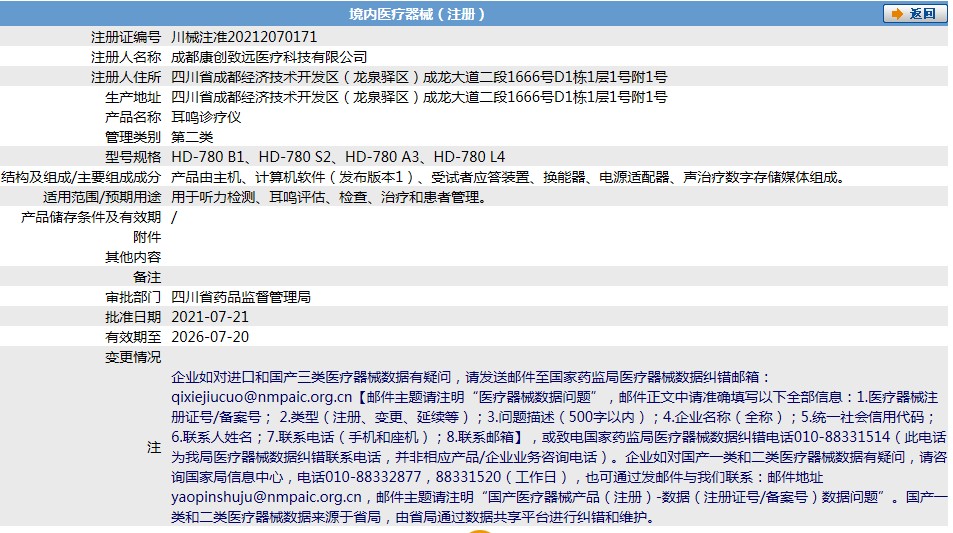This screenshot has height=533, width=953.
Task: Select management class 第二类
Action: (x=192, y=137)
